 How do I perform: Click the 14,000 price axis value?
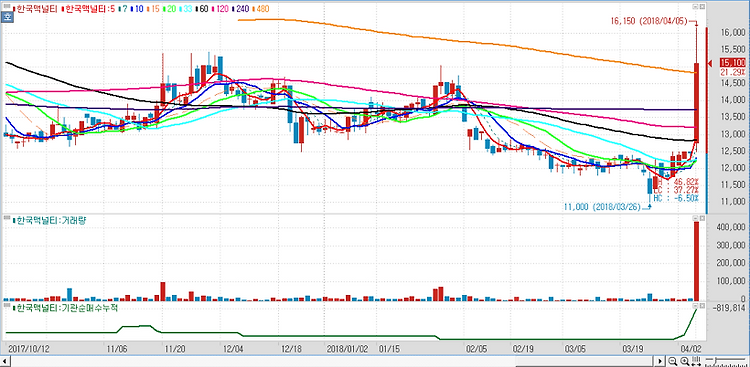733,100
